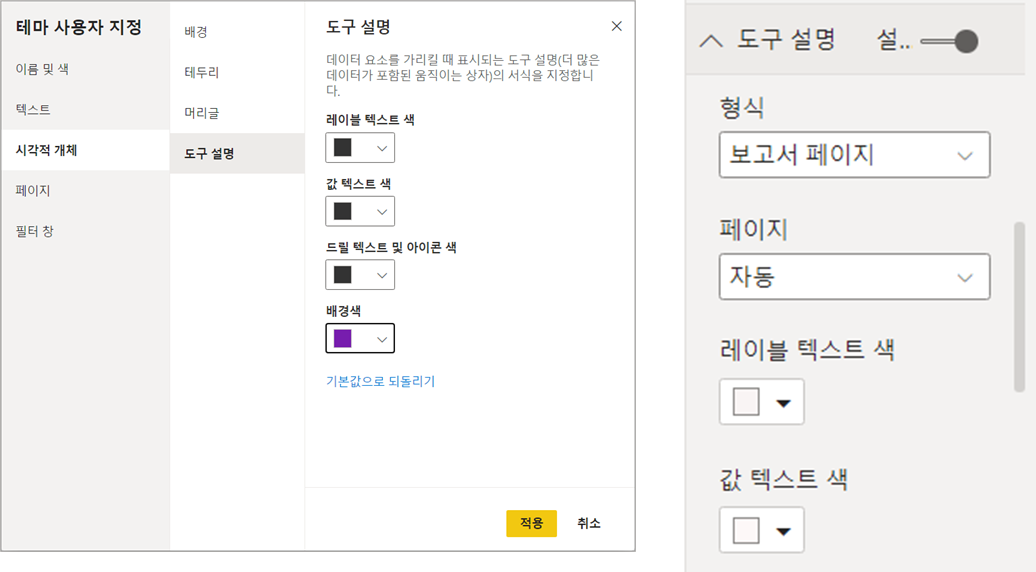This screenshot has width=1036, height=572.
Task: Open the 페이지 section in theme dialog sidebar
Action: (x=33, y=191)
